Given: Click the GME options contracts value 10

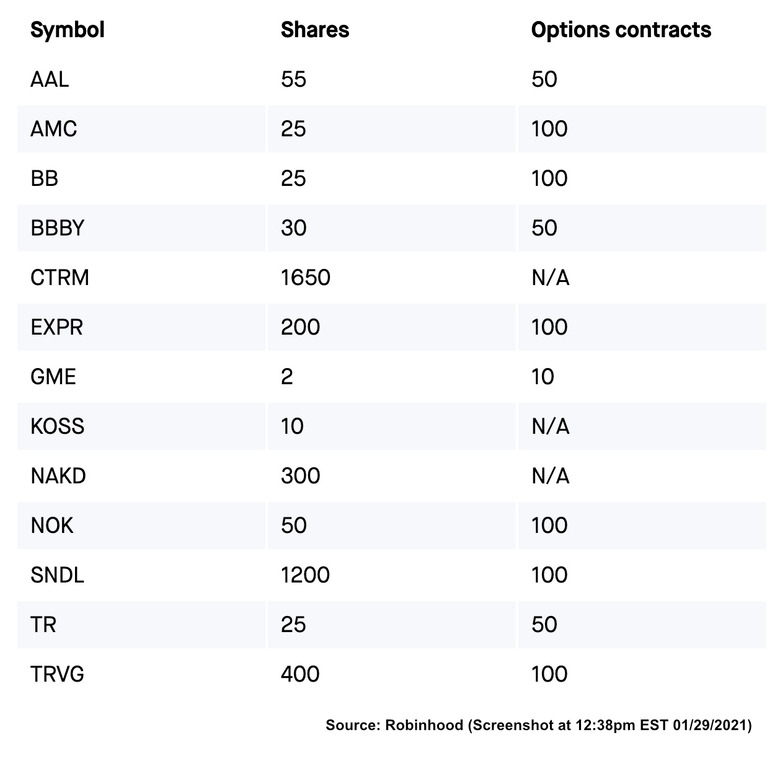Looking at the screenshot, I should 542,377.
